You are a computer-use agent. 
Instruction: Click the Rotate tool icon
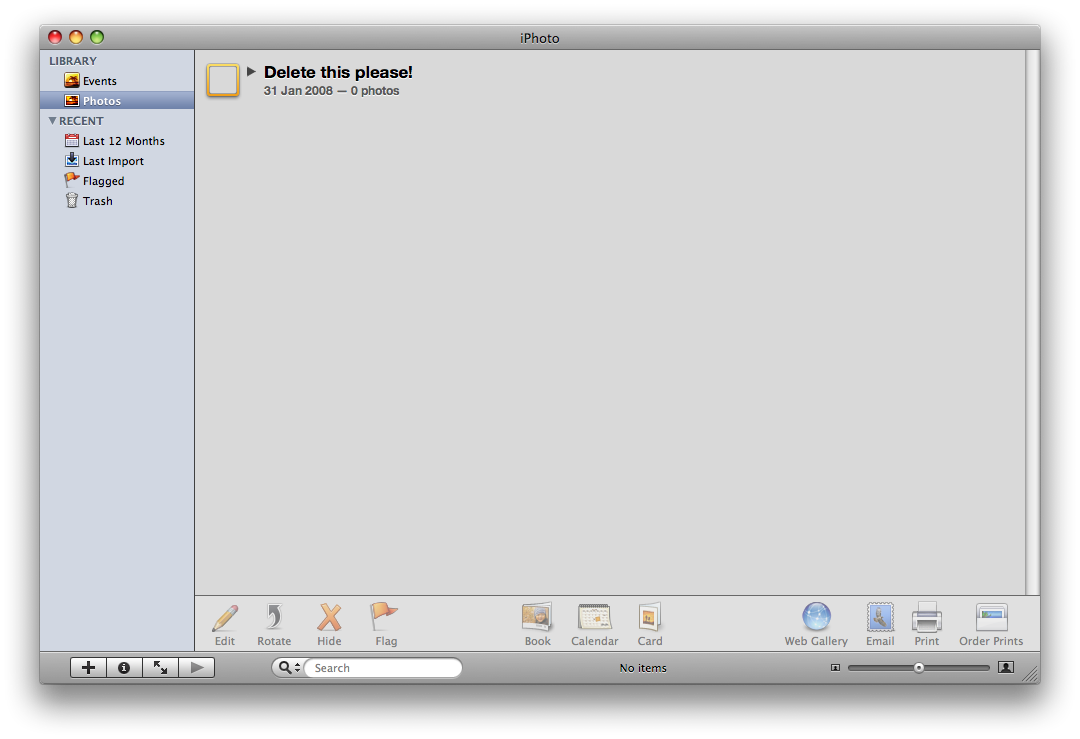pos(274,625)
